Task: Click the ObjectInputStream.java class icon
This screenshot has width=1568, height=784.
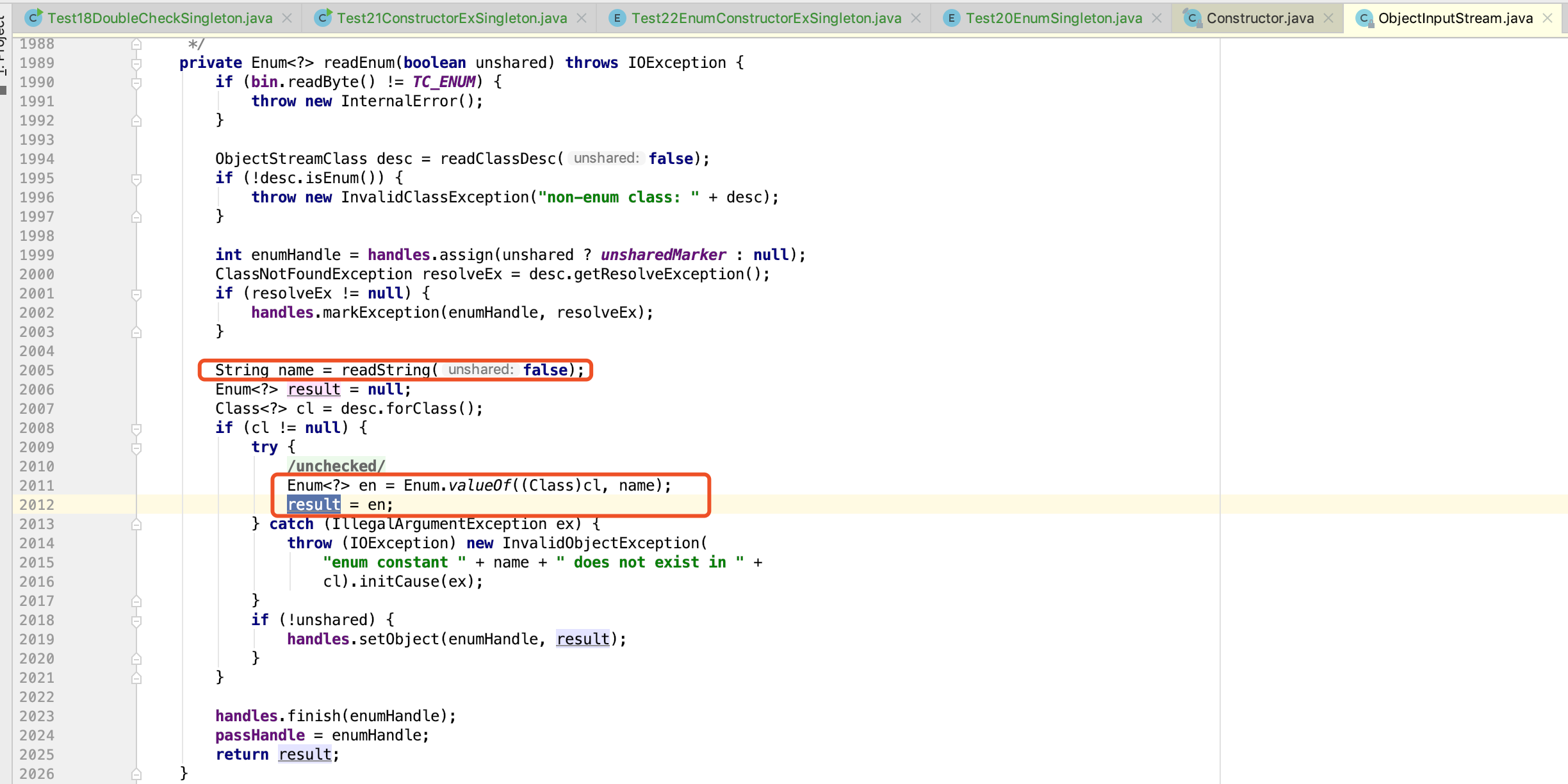Action: point(1364,18)
